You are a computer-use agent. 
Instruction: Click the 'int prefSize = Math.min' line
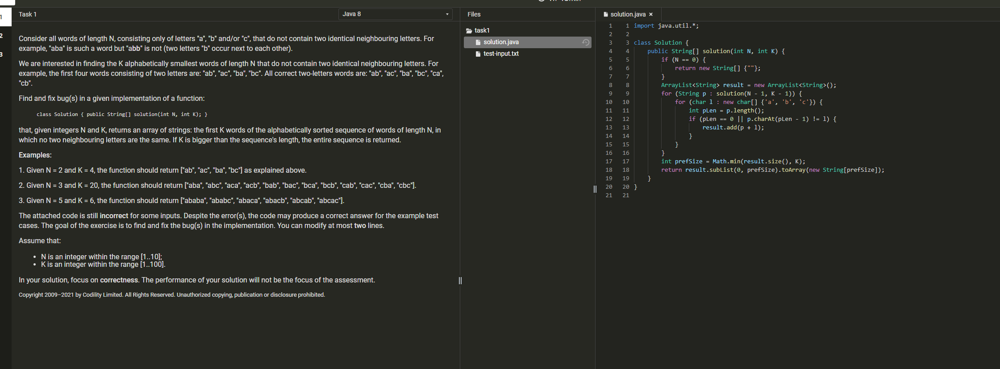click(x=733, y=161)
